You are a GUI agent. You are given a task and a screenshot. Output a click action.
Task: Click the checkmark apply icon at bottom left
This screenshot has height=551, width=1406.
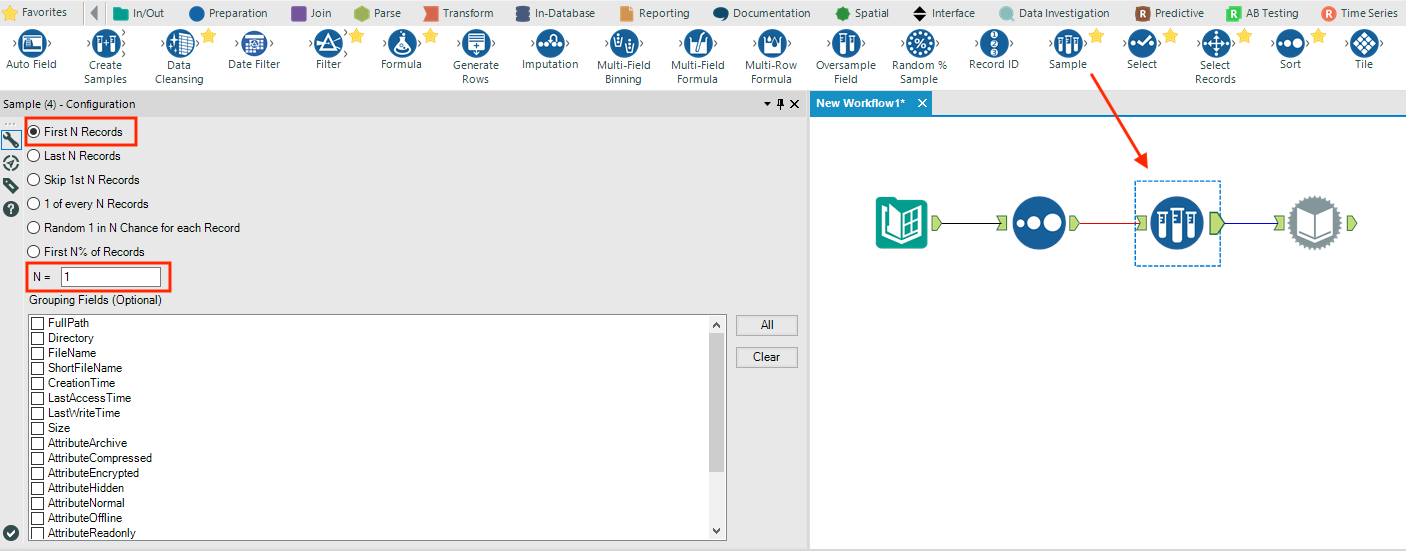coord(12,533)
